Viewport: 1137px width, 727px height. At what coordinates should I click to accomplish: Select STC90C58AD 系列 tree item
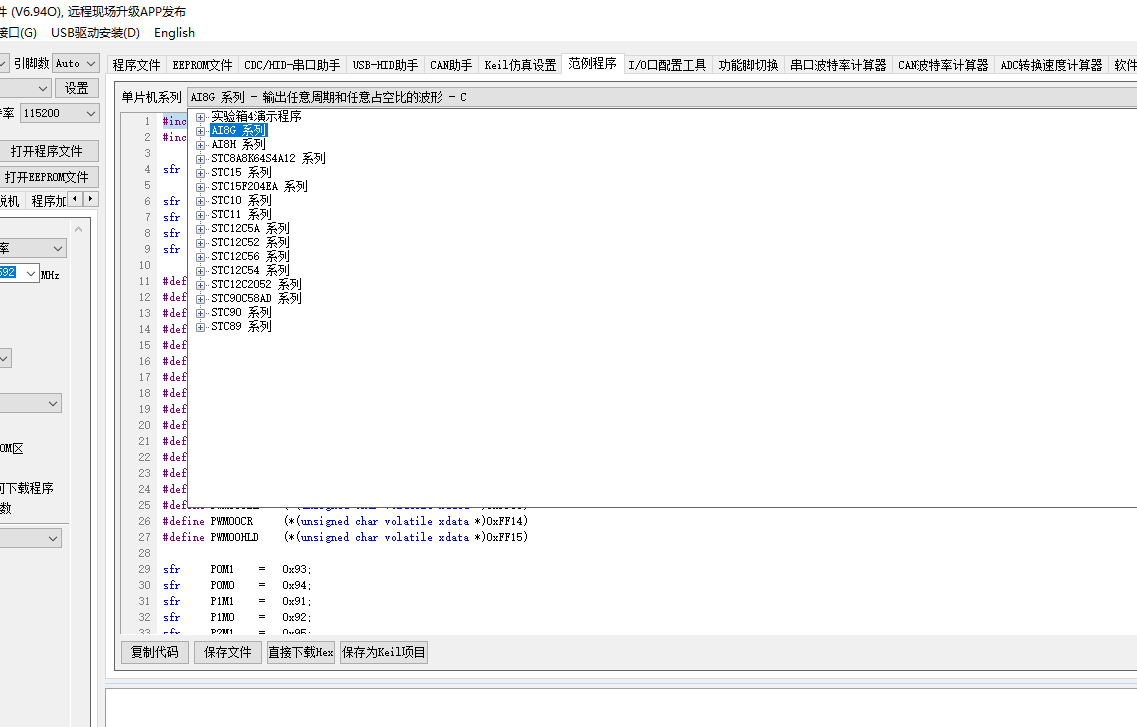[x=256, y=298]
